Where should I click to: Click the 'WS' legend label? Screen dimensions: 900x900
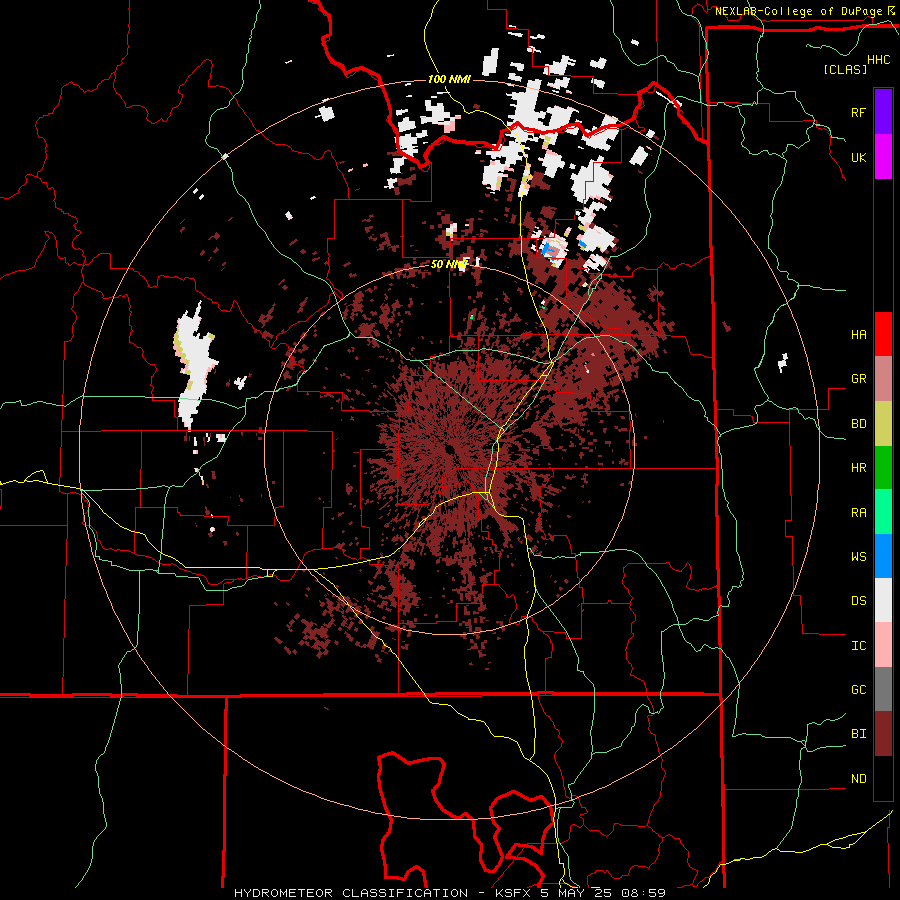tap(858, 557)
